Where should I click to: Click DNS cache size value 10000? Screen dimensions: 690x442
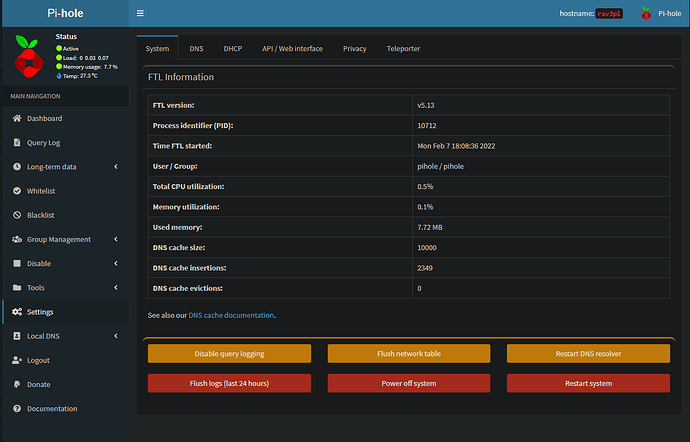pyautogui.click(x=427, y=247)
